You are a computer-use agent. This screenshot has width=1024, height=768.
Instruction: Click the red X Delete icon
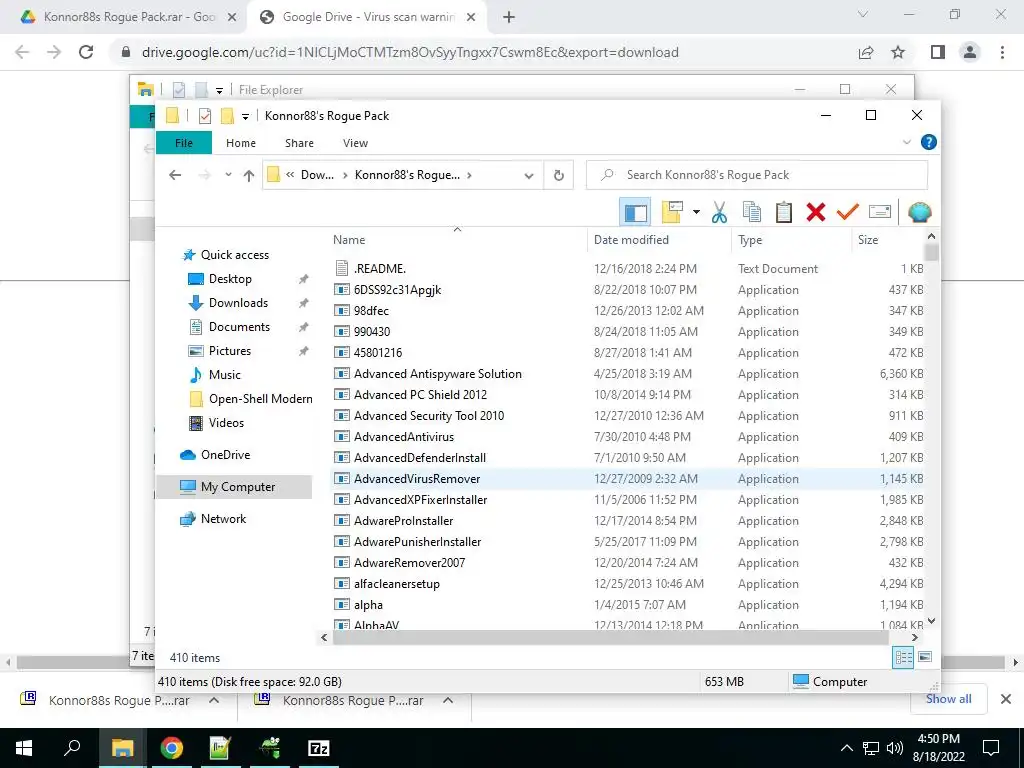816,212
